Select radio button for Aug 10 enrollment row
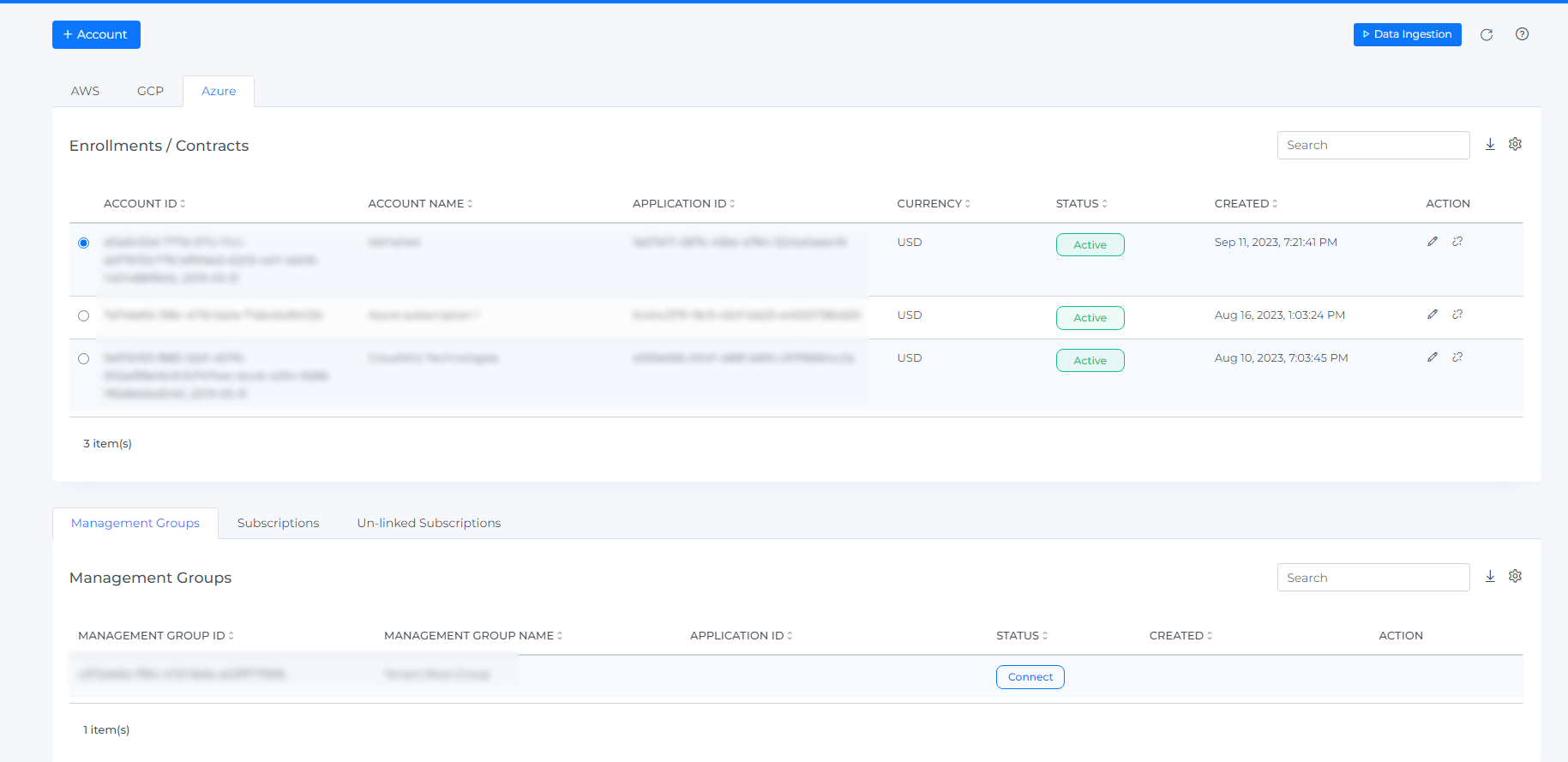 [83, 358]
